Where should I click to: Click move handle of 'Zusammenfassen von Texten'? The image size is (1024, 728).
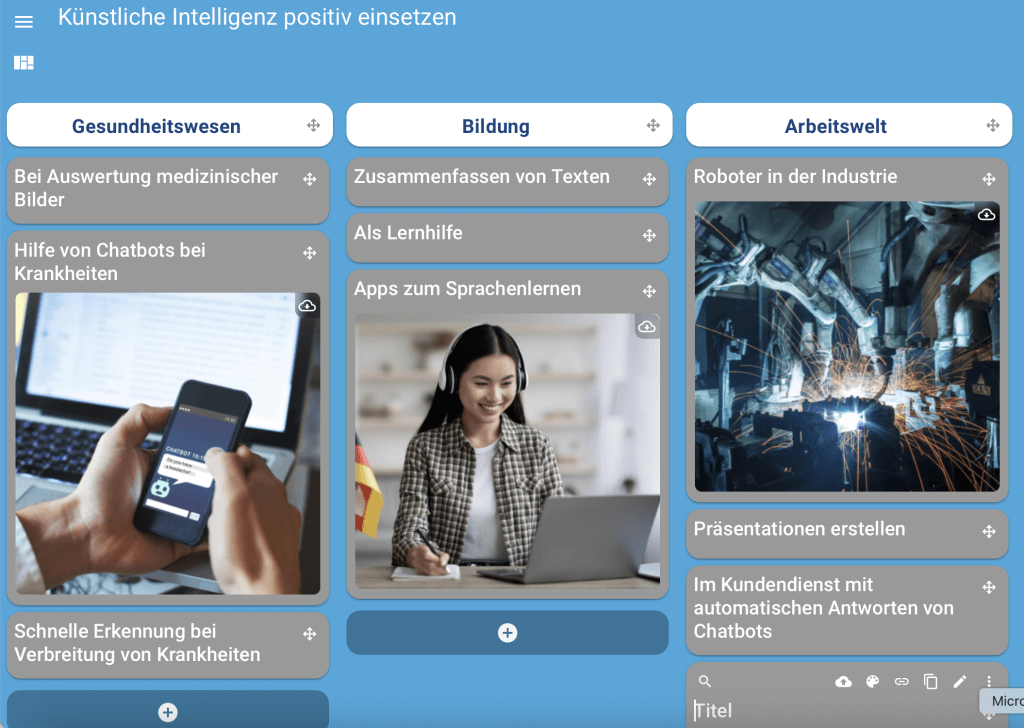coord(649,179)
